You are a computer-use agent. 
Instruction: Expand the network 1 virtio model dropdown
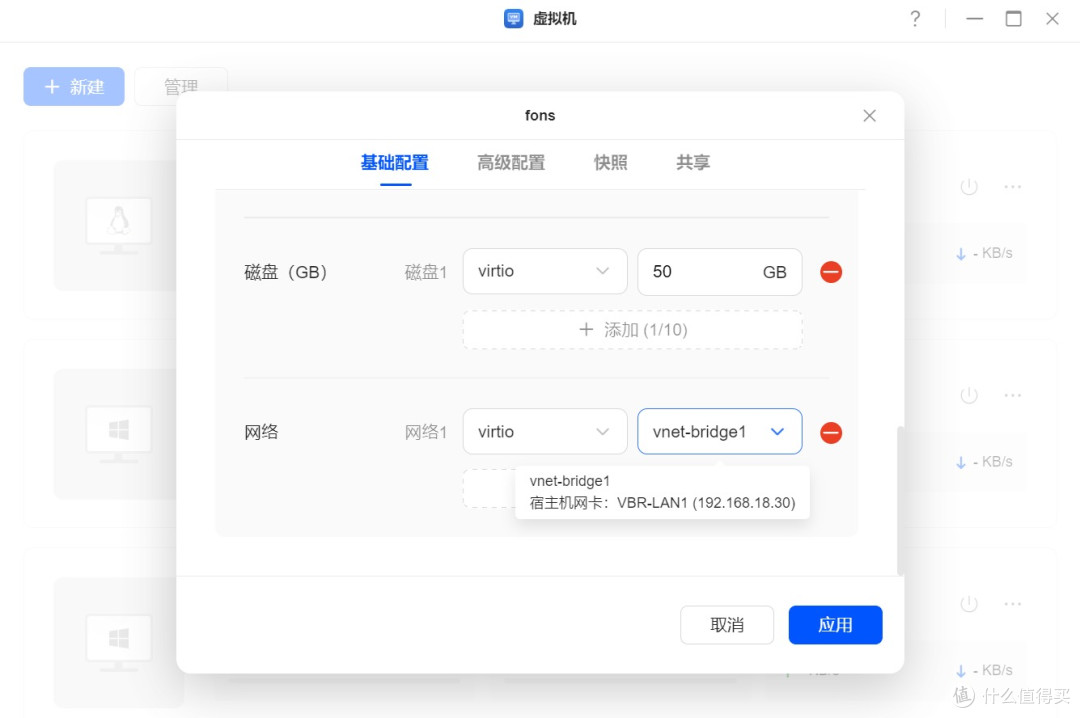pyautogui.click(x=544, y=432)
